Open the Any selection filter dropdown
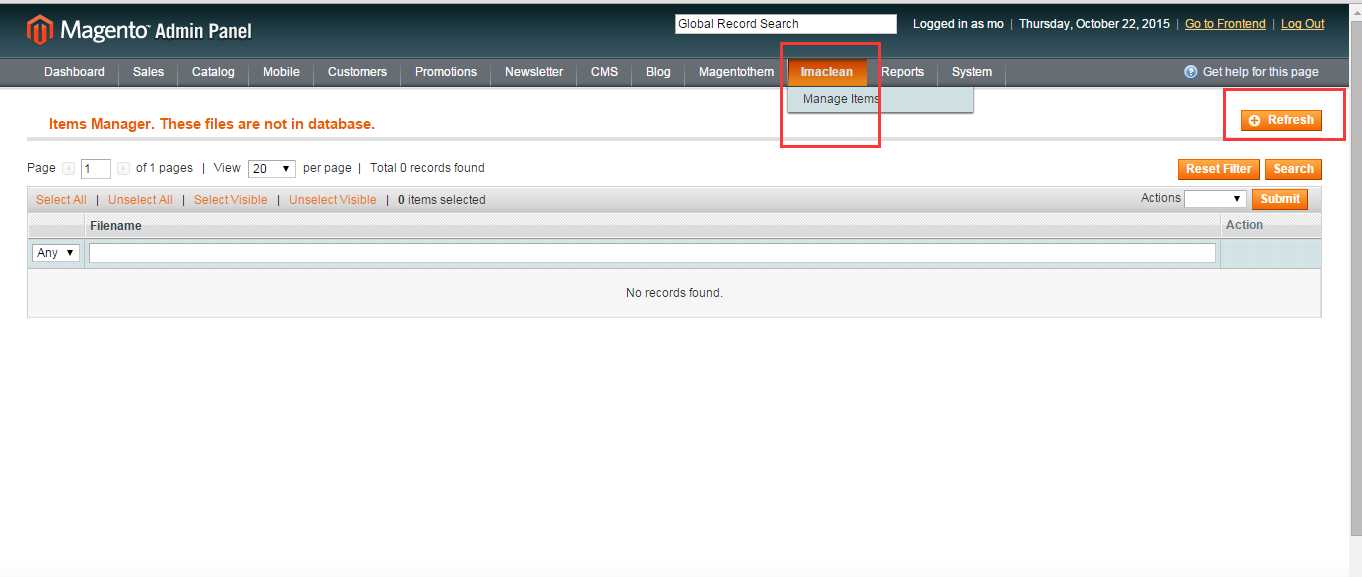The width and height of the screenshot is (1362, 577). click(x=56, y=253)
